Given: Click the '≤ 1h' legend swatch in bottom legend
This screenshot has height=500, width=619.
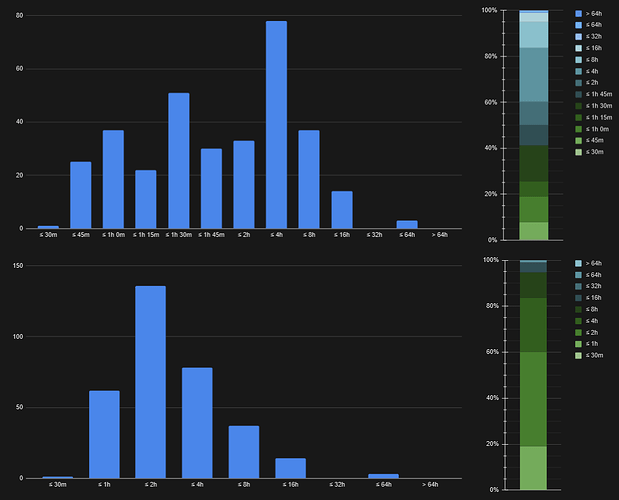Looking at the screenshot, I should pyautogui.click(x=578, y=344).
